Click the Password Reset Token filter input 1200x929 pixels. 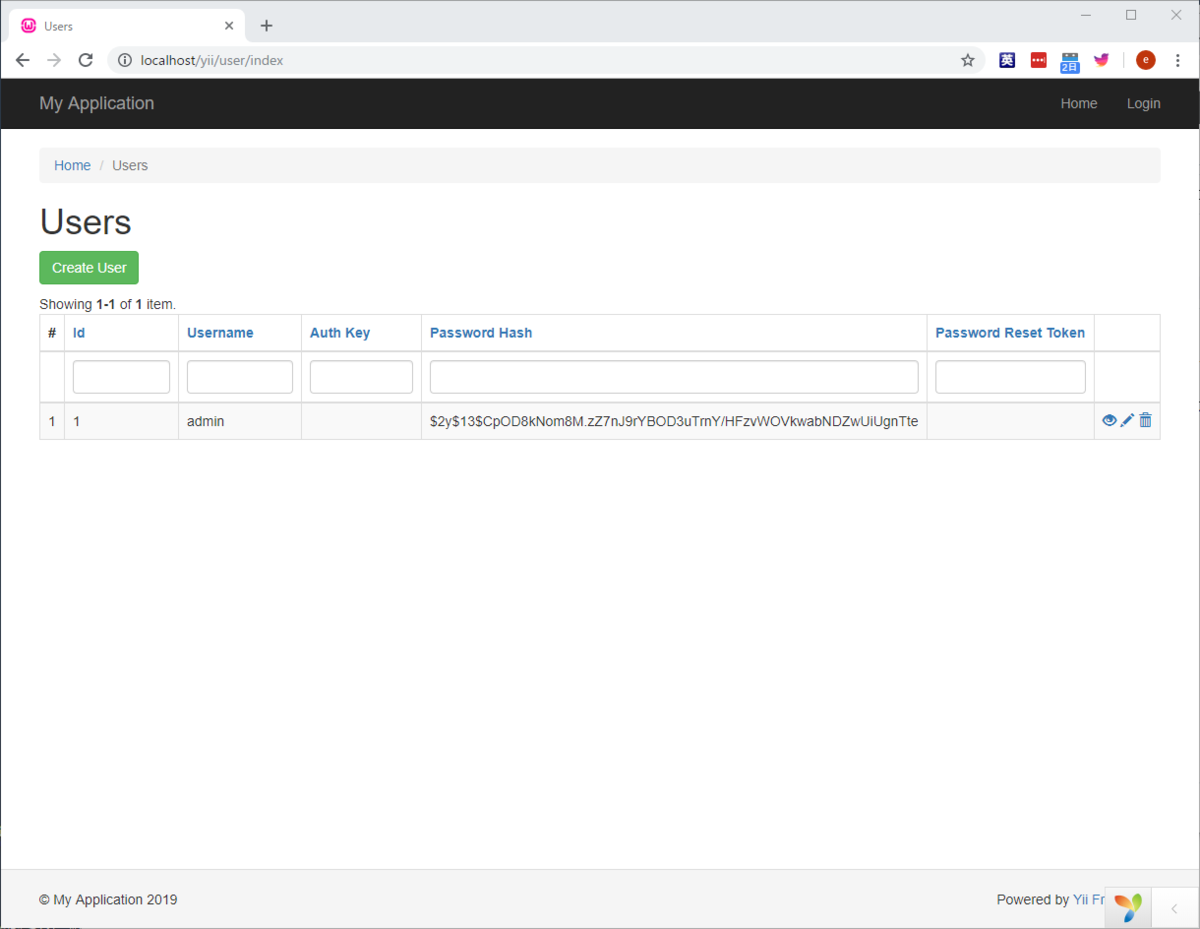[1010, 377]
